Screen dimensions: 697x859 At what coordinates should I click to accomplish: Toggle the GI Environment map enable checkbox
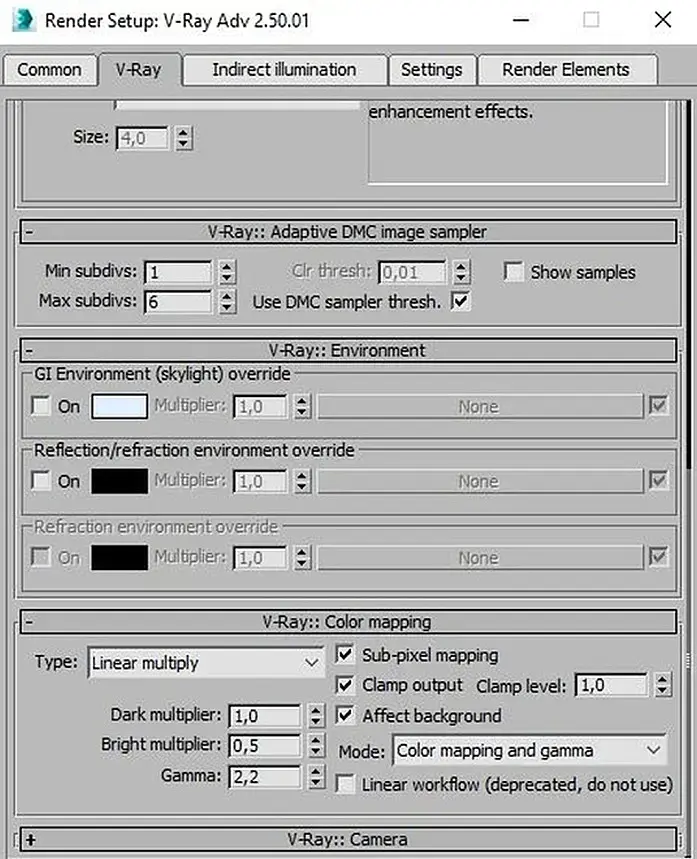(658, 405)
